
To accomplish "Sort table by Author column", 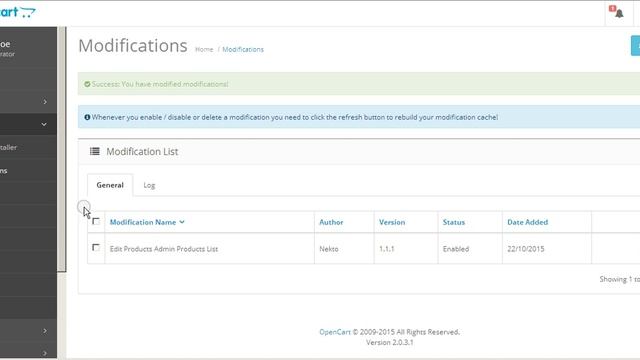I will [331, 222].
